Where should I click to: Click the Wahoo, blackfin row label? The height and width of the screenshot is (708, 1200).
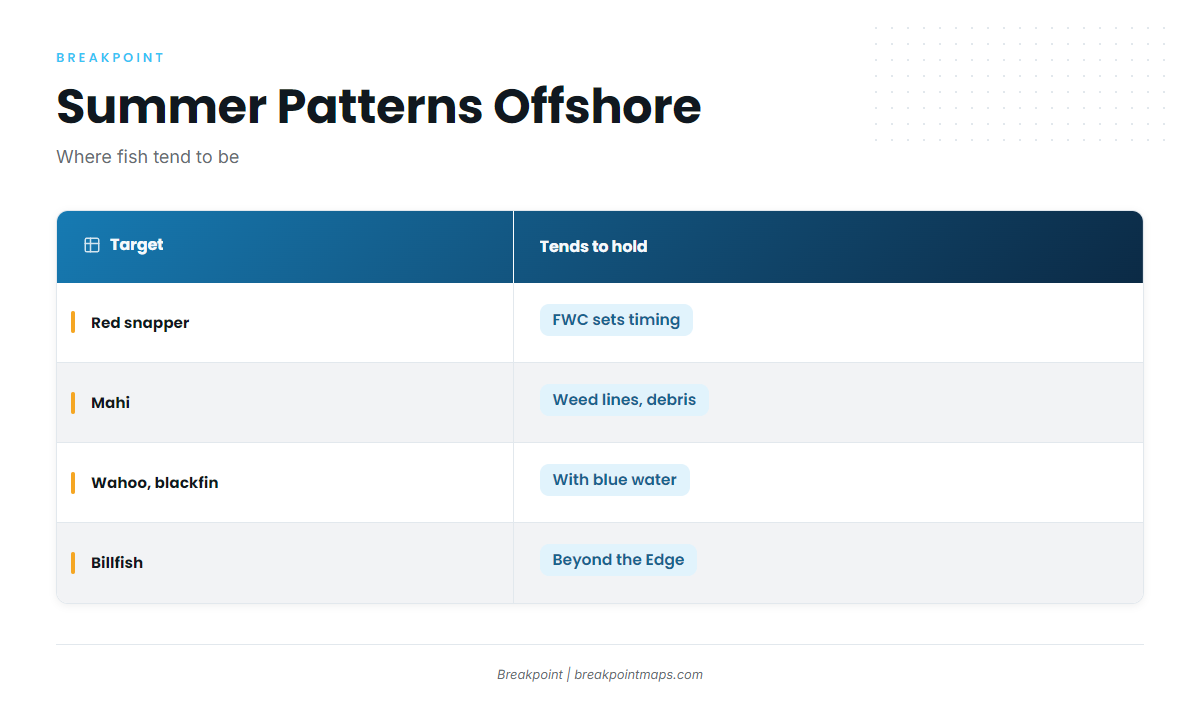(154, 483)
